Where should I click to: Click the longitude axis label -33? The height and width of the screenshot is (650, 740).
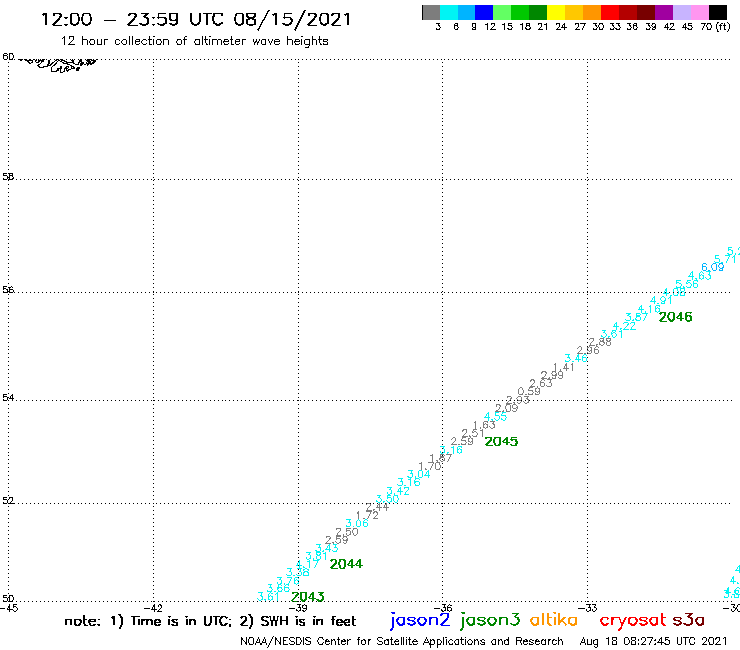pos(588,608)
